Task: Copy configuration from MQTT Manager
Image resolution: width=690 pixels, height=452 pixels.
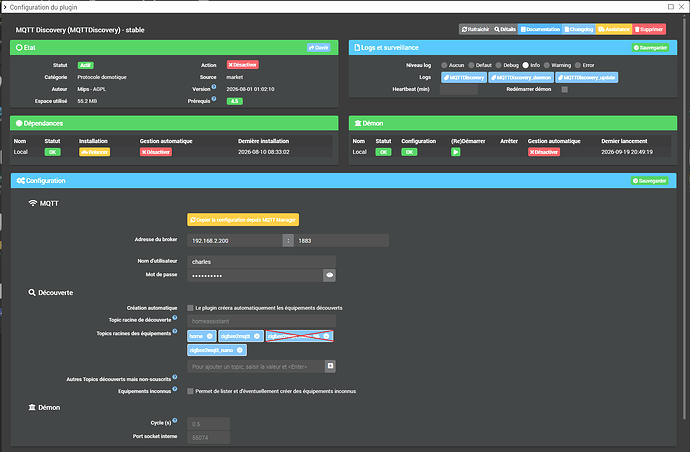Action: click(243, 220)
